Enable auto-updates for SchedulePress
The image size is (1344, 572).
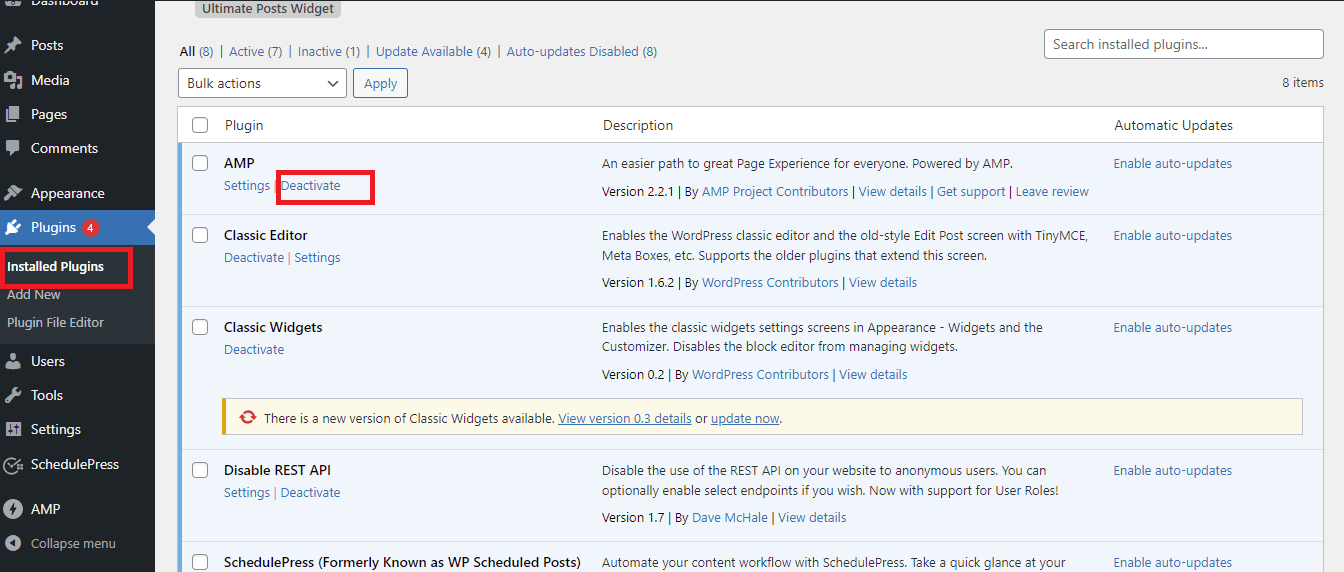tap(1172, 563)
